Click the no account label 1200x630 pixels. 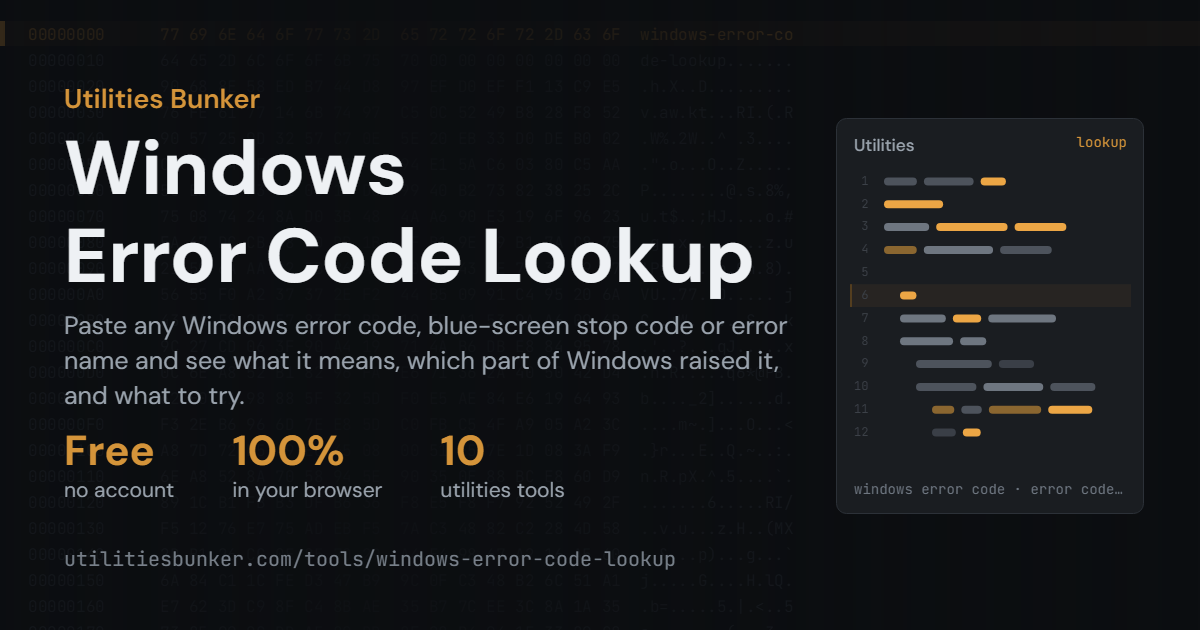click(x=119, y=490)
